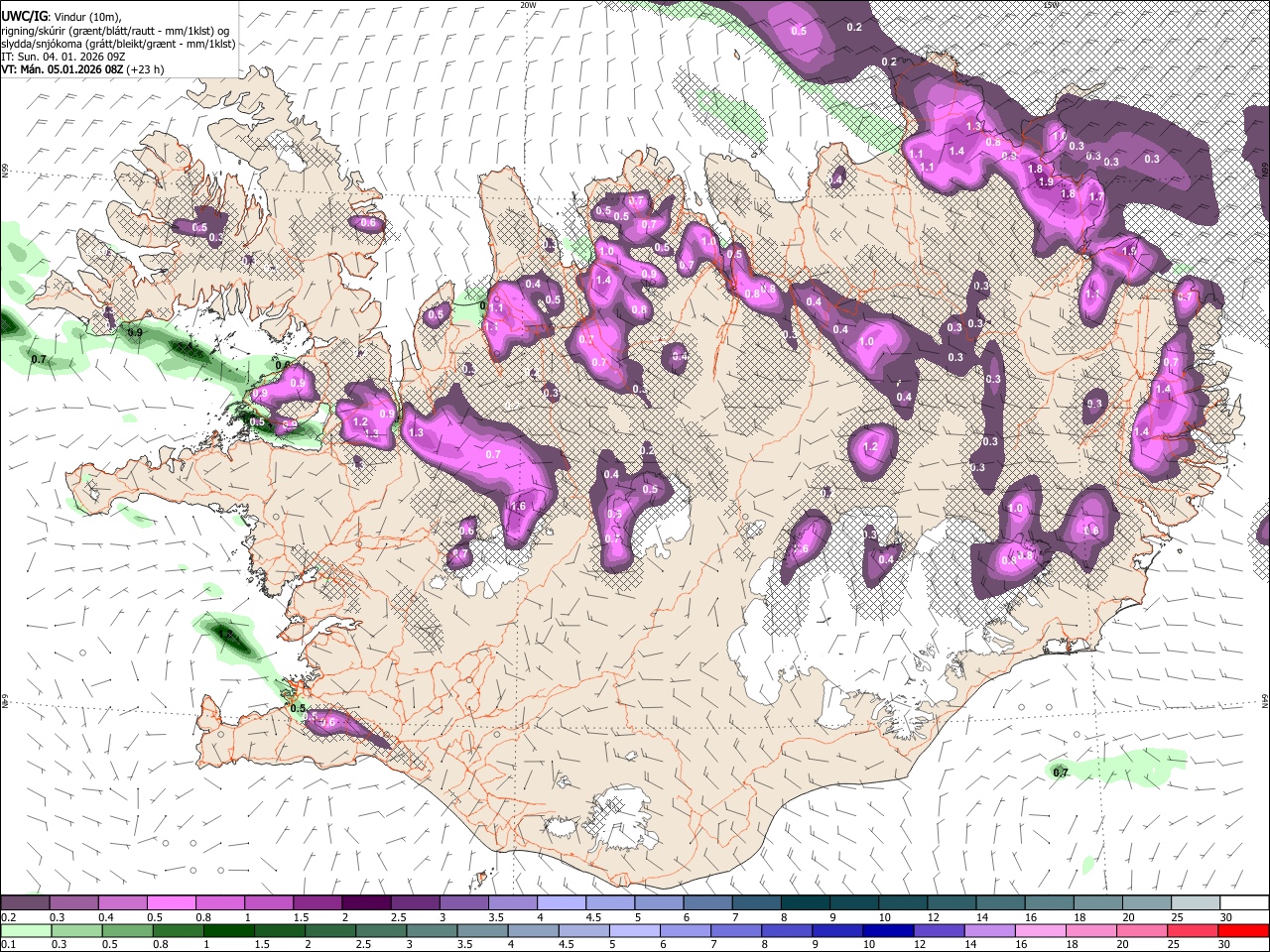The width and height of the screenshot is (1270, 952).
Task: Select the '(+23 h)' forecast offset text
Action: (x=146, y=69)
